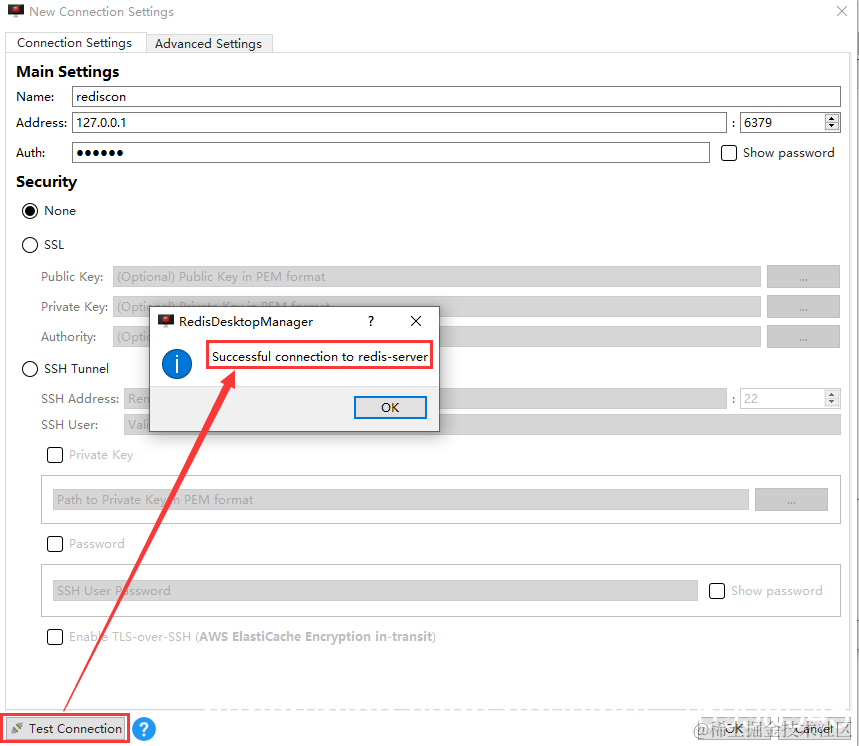Viewport: 859px width, 746px height.
Task: Click the Public Key PEM input field
Action: click(x=437, y=277)
